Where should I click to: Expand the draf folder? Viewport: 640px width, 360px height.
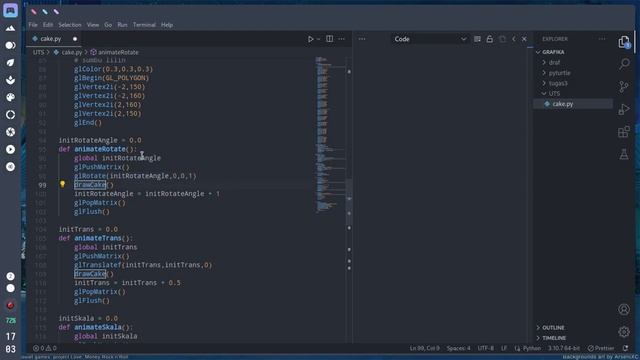[x=554, y=62]
